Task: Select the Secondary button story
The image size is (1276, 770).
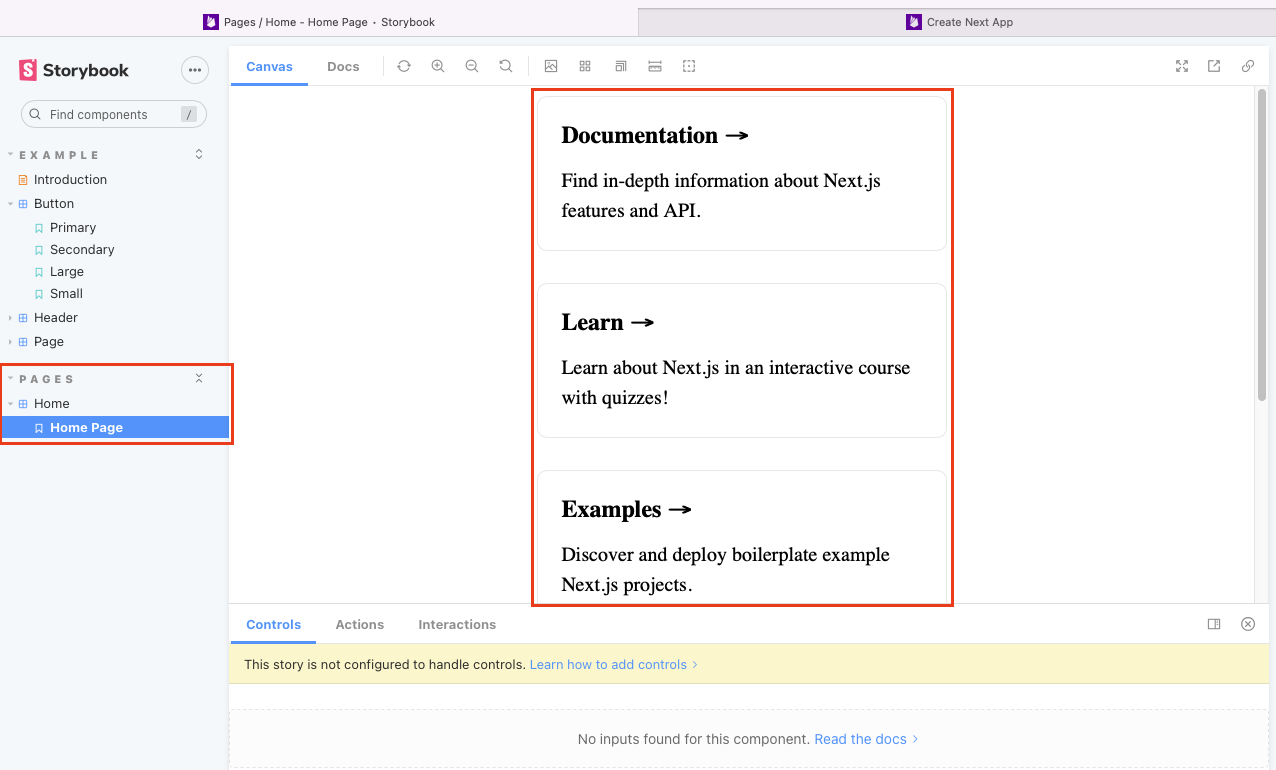Action: tap(82, 250)
